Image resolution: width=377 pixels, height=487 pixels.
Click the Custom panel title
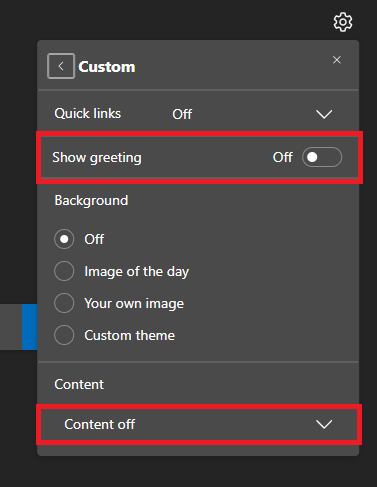click(107, 67)
